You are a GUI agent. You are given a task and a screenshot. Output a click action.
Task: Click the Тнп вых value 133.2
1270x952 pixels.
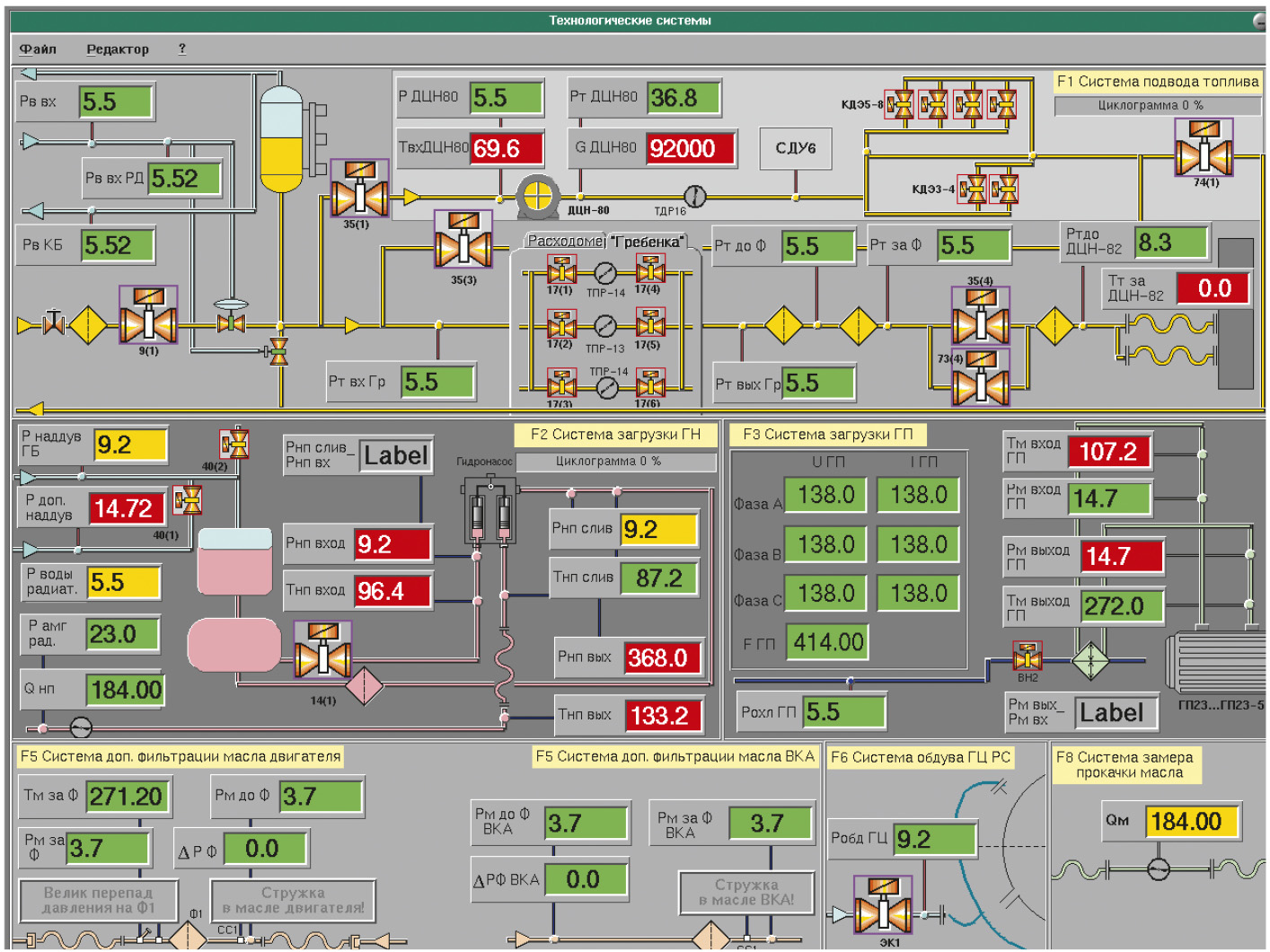point(663,715)
